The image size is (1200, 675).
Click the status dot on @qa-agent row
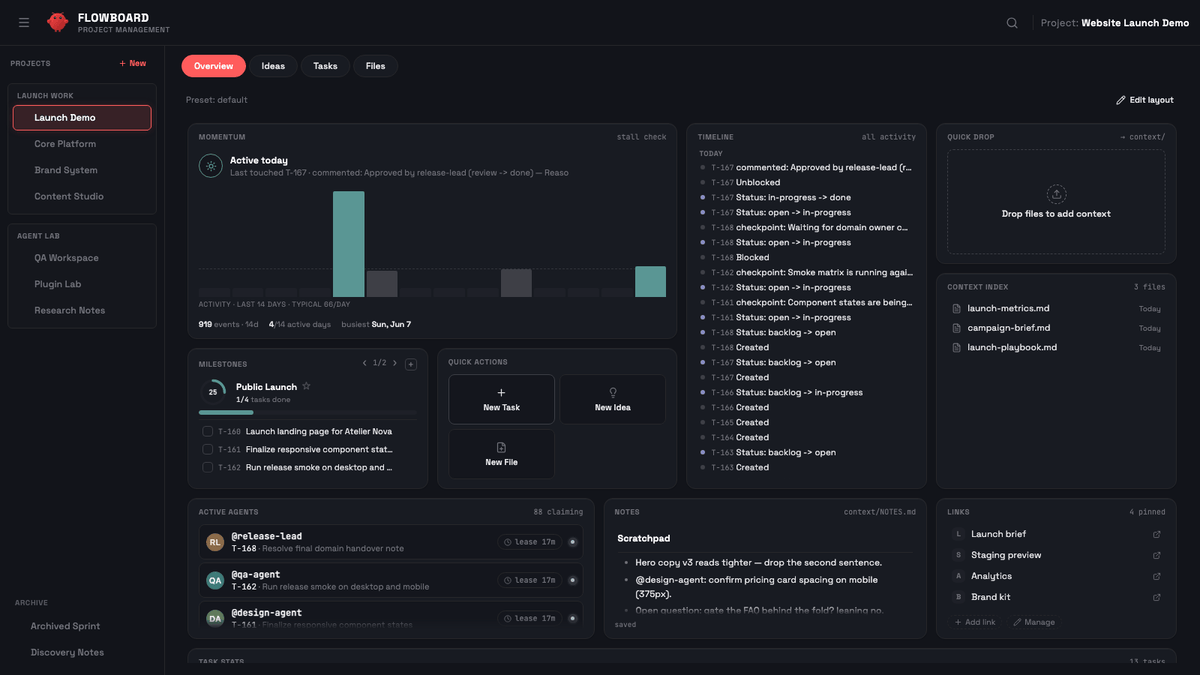tap(573, 580)
